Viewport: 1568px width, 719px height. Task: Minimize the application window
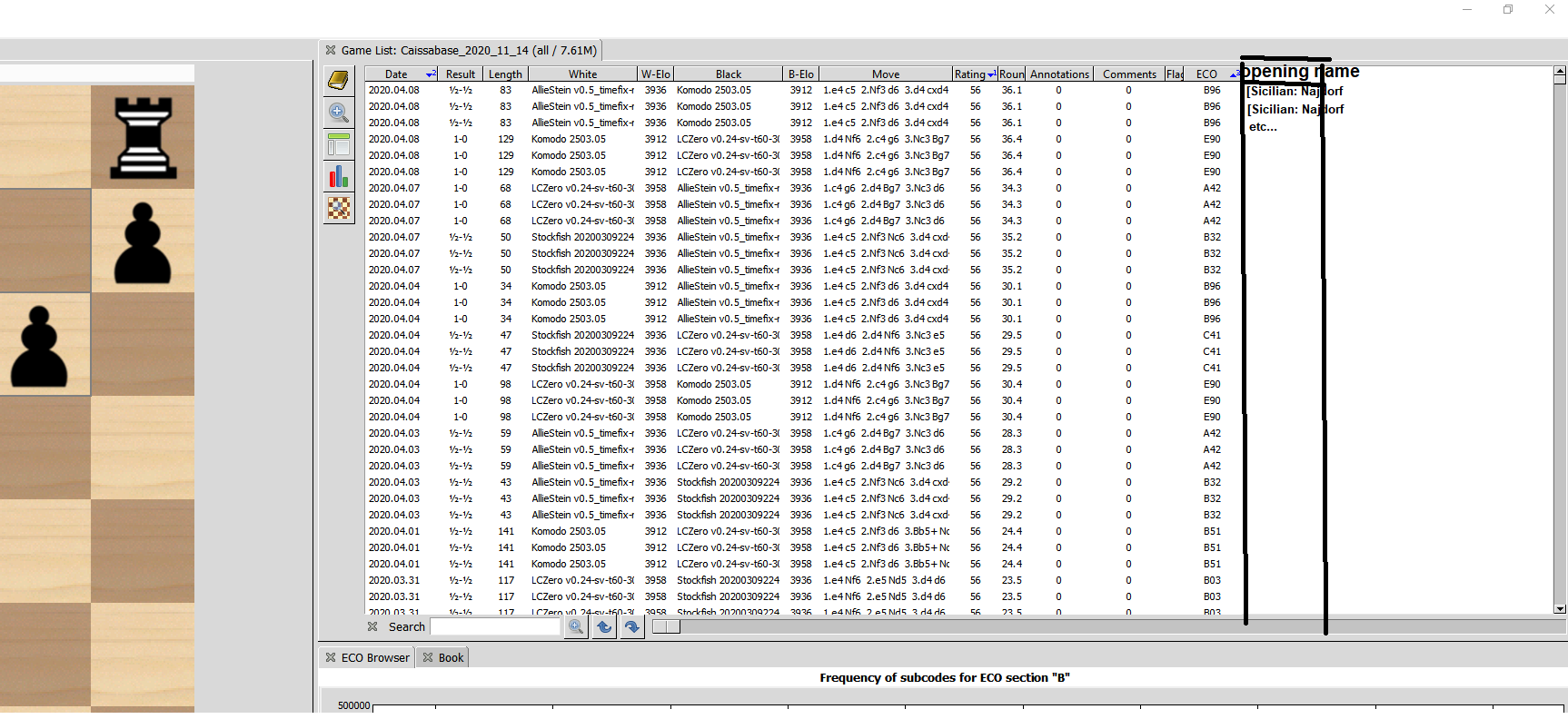tap(1466, 9)
